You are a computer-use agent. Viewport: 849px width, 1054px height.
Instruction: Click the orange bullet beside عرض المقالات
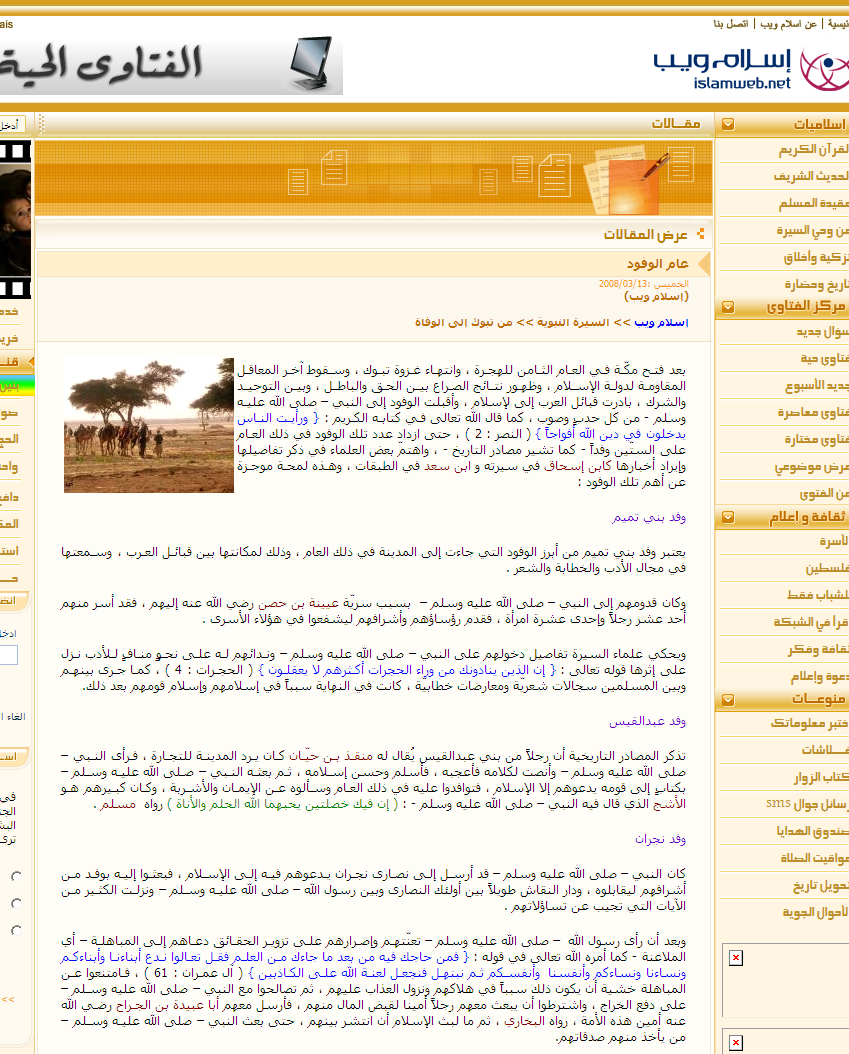tap(700, 234)
